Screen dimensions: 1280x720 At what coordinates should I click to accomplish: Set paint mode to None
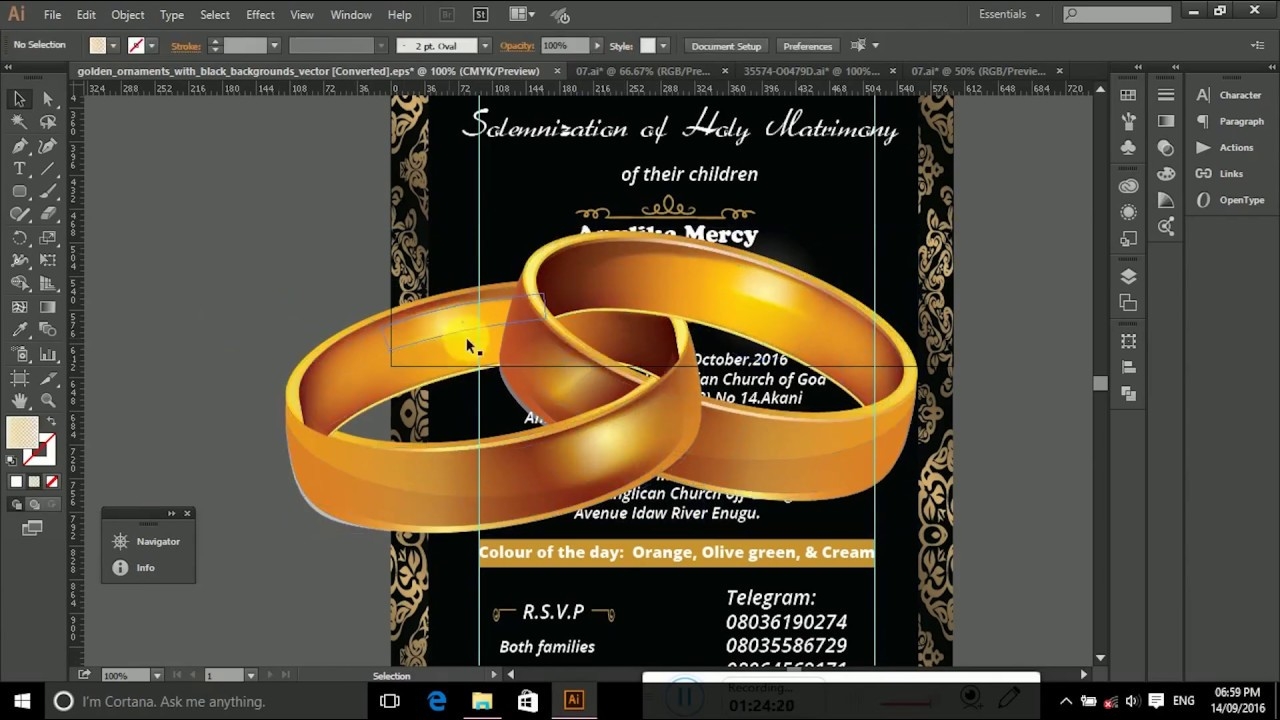[52, 482]
